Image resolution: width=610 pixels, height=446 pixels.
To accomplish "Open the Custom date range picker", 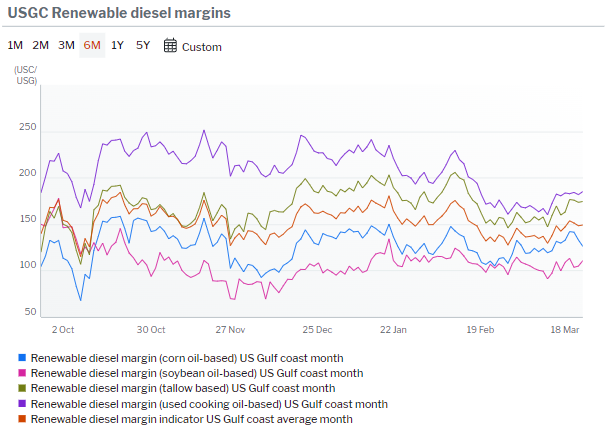I will point(201,47).
